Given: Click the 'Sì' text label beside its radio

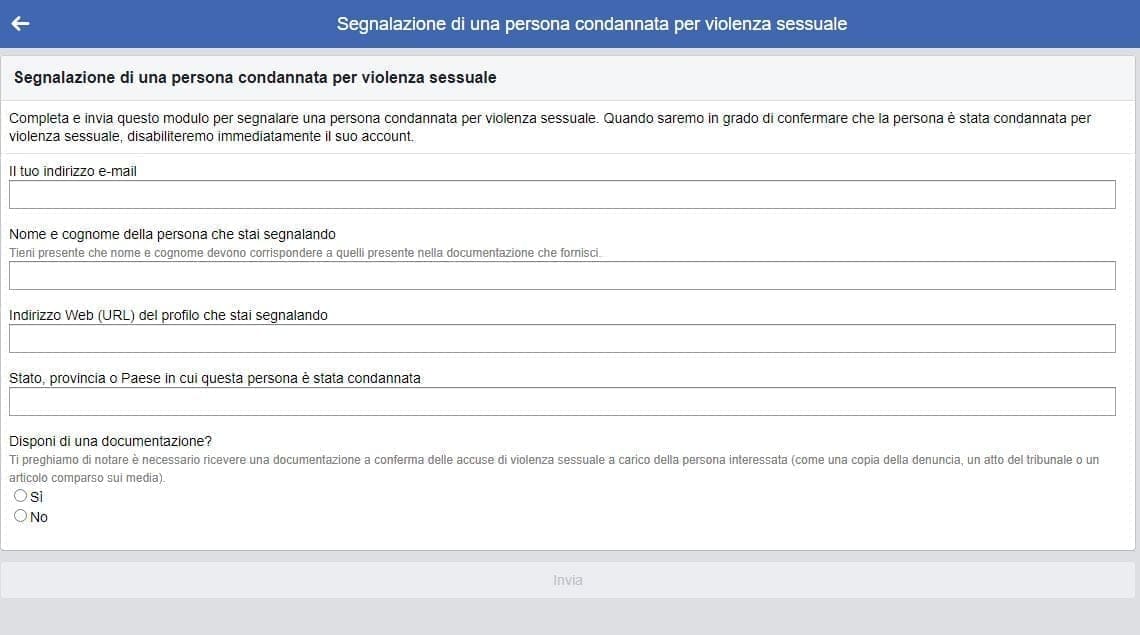Looking at the screenshot, I should 36,497.
